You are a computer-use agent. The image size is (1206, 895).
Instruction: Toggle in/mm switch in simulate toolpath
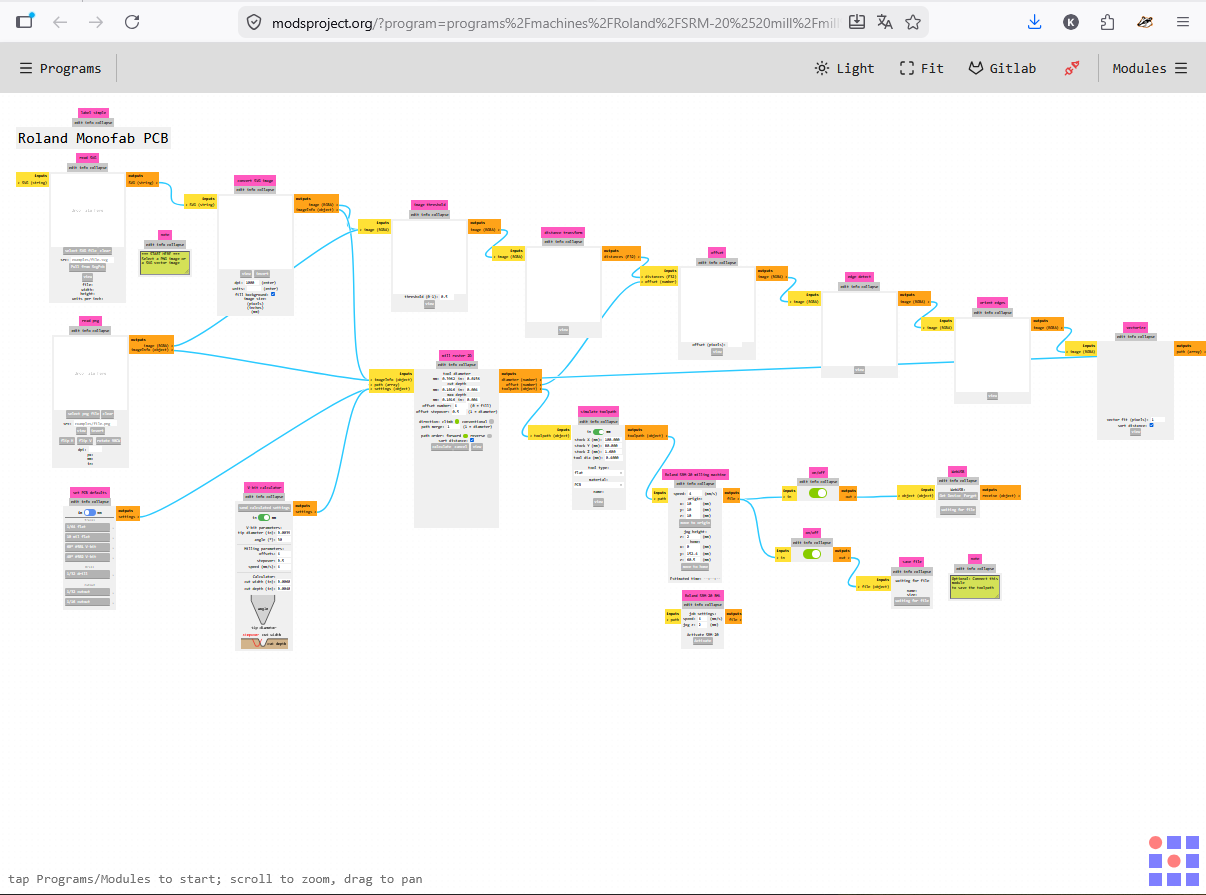coord(598,432)
